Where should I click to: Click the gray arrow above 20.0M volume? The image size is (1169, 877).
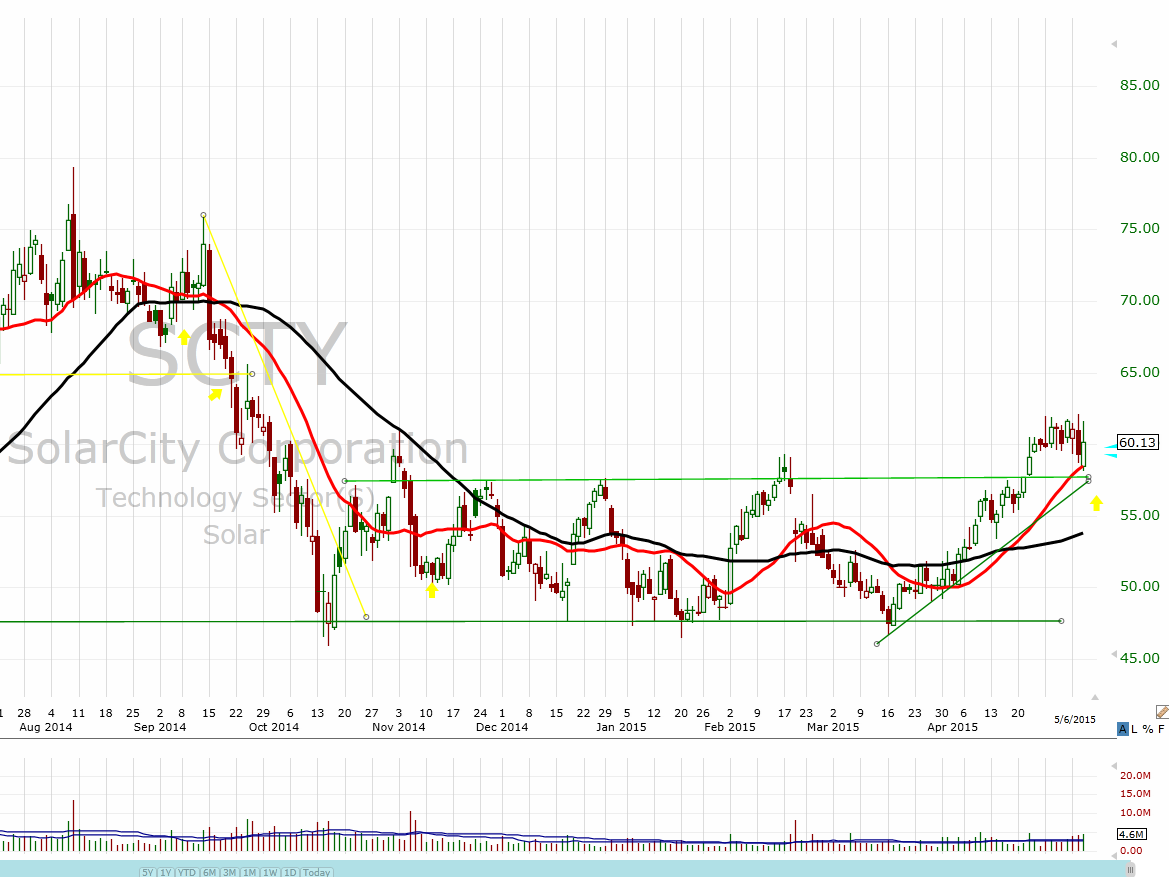[1114, 766]
